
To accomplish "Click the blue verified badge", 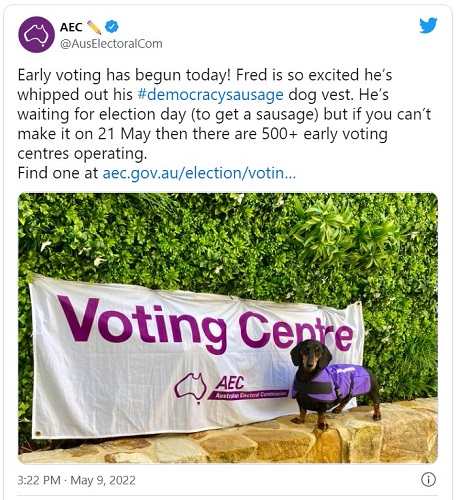I will pyautogui.click(x=112, y=27).
